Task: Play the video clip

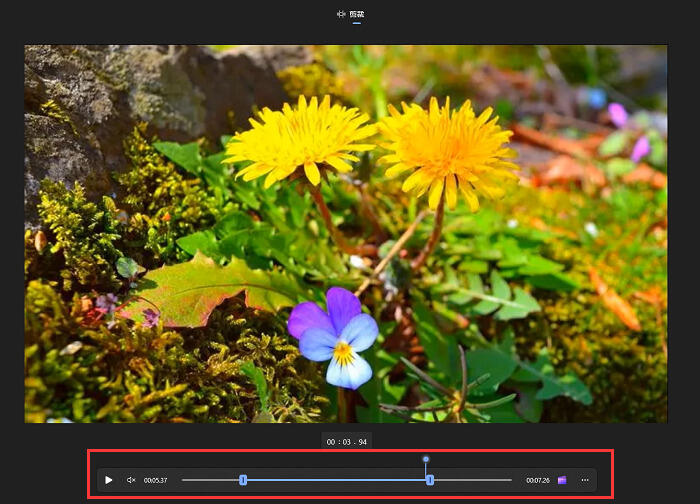Action: pyautogui.click(x=108, y=480)
